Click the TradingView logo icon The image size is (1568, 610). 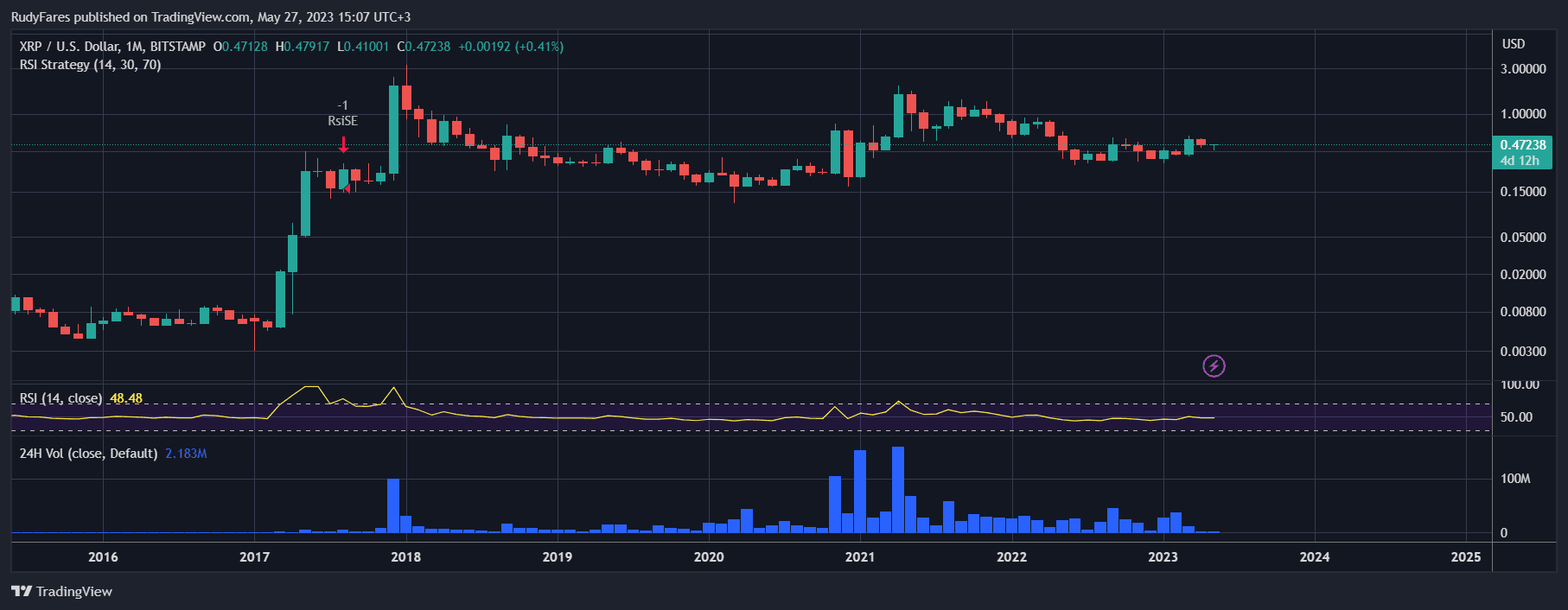pyautogui.click(x=22, y=592)
